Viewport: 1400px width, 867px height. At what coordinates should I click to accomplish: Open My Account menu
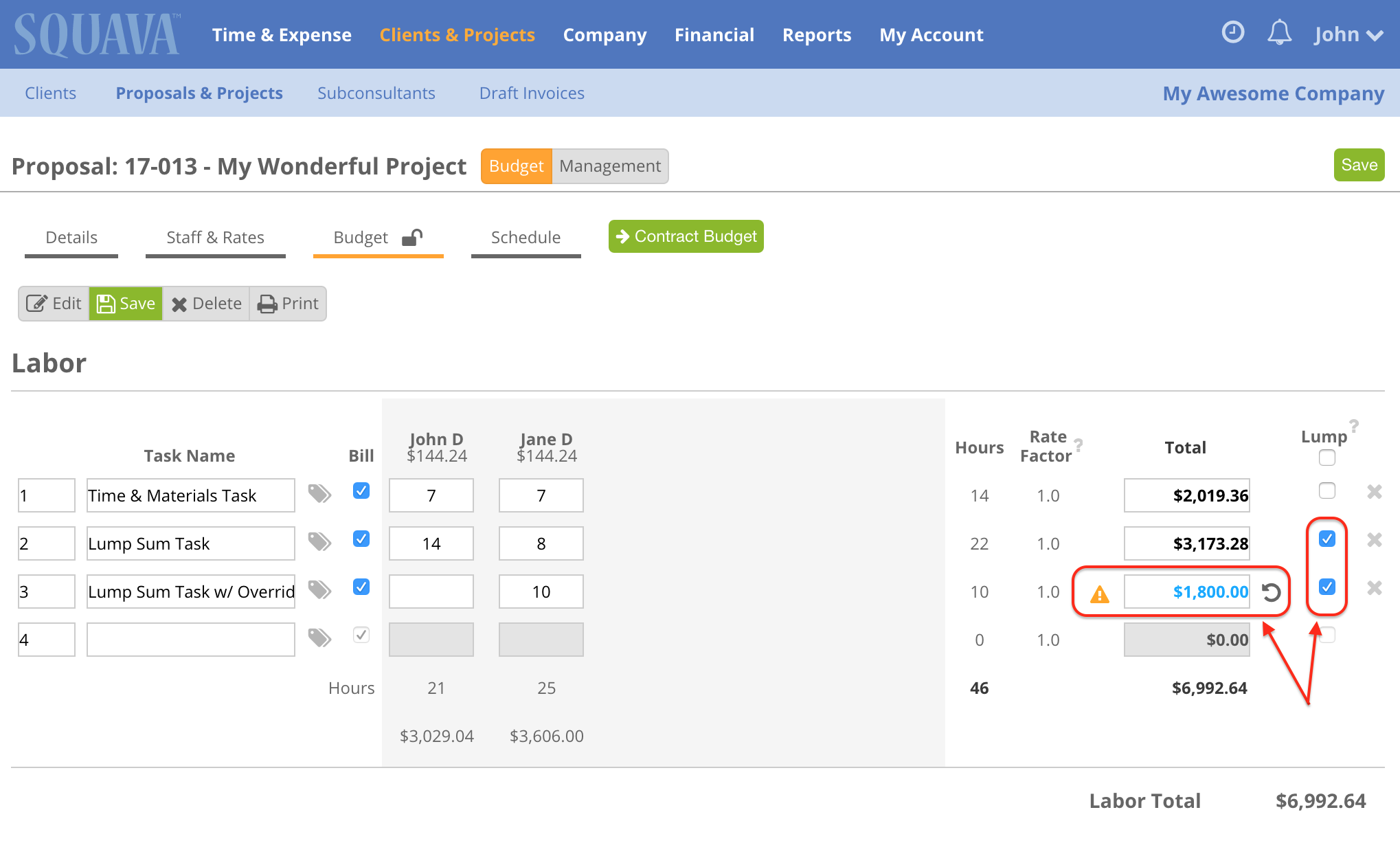point(932,35)
